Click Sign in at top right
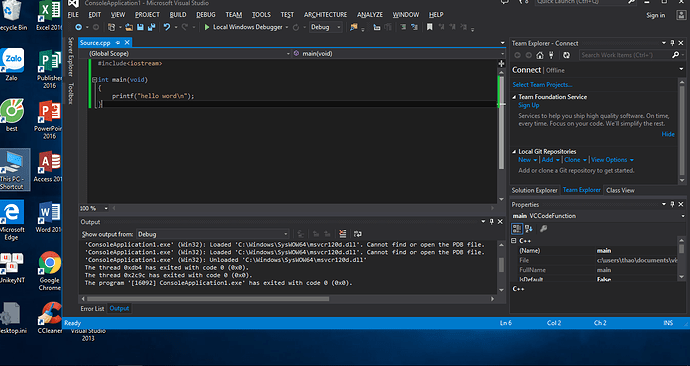 (656, 15)
